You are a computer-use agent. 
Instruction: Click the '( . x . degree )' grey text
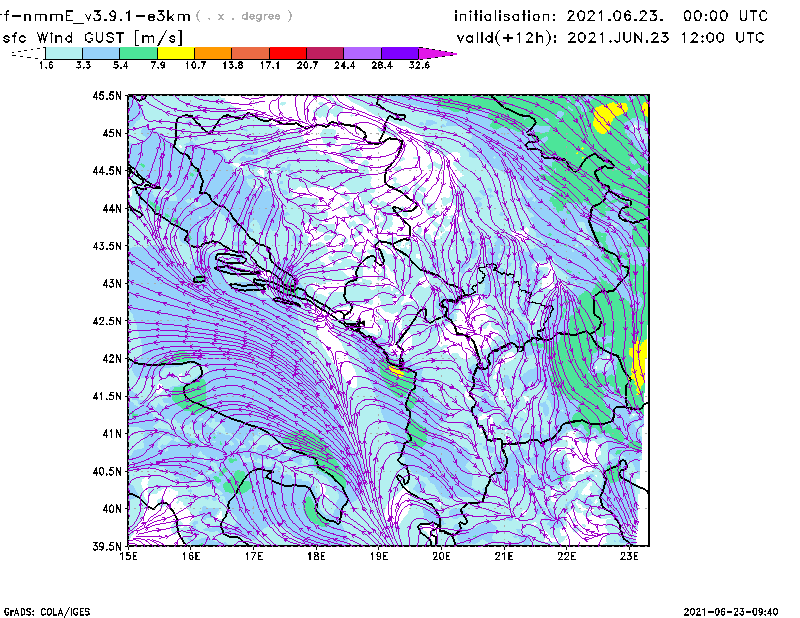(244, 16)
